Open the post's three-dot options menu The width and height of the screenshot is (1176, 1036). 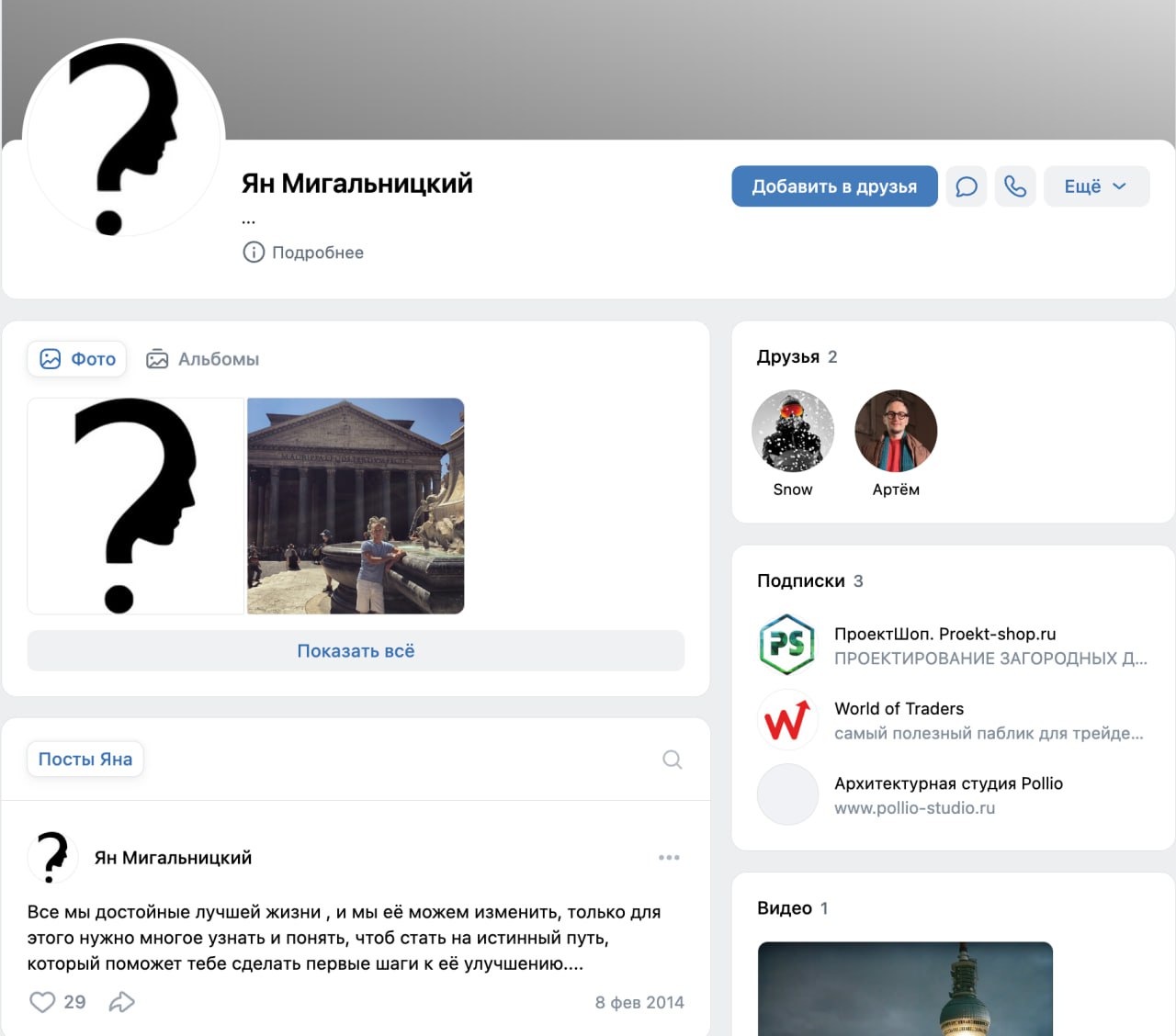[669, 857]
